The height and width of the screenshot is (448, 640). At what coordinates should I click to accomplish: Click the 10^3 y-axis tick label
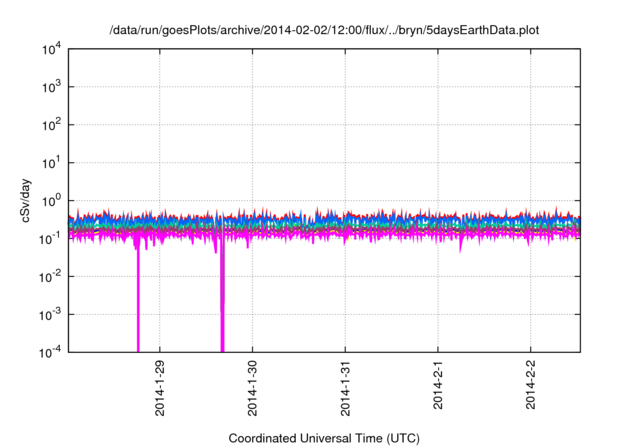pyautogui.click(x=51, y=87)
